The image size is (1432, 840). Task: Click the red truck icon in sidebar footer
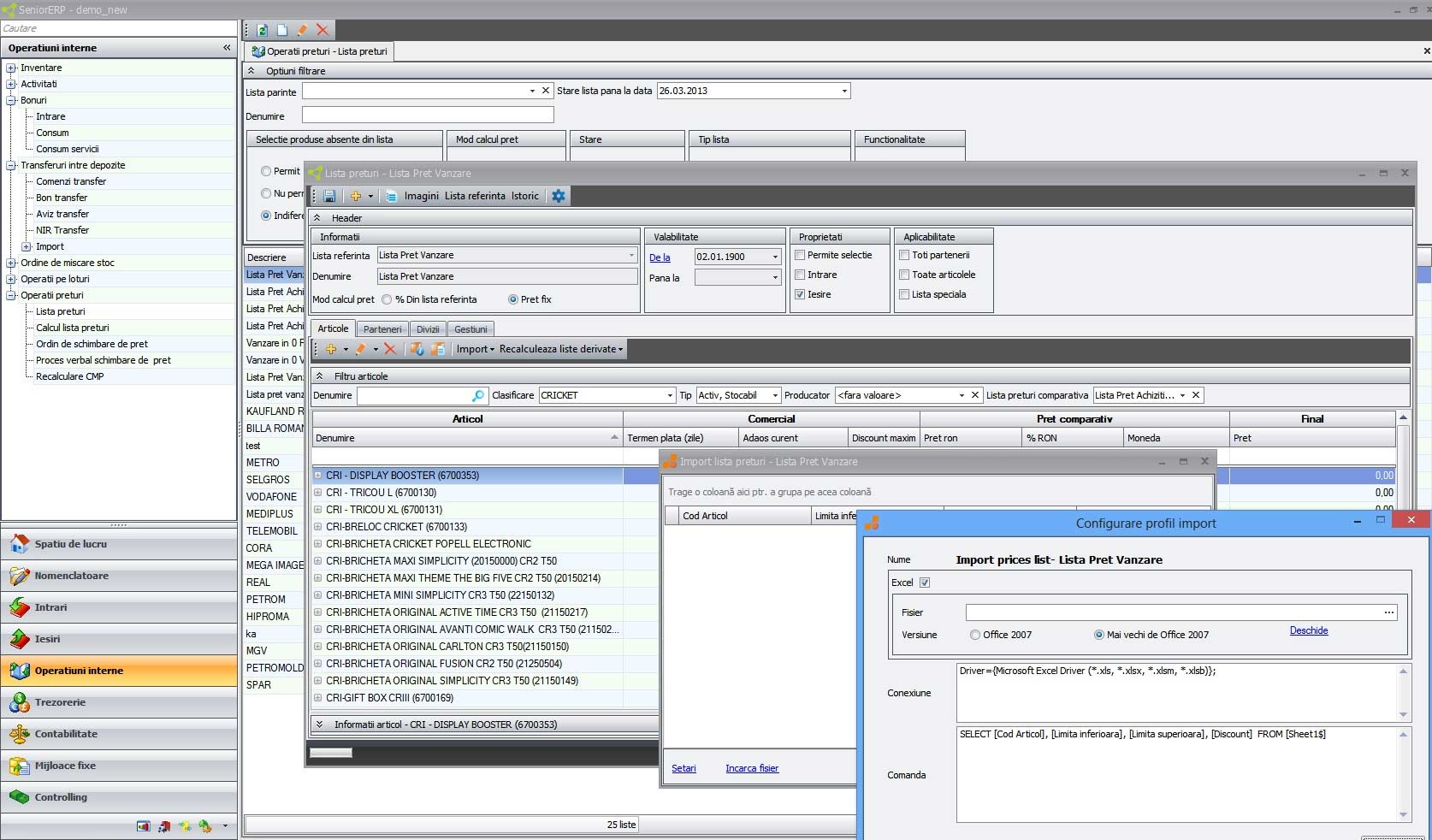tap(163, 826)
